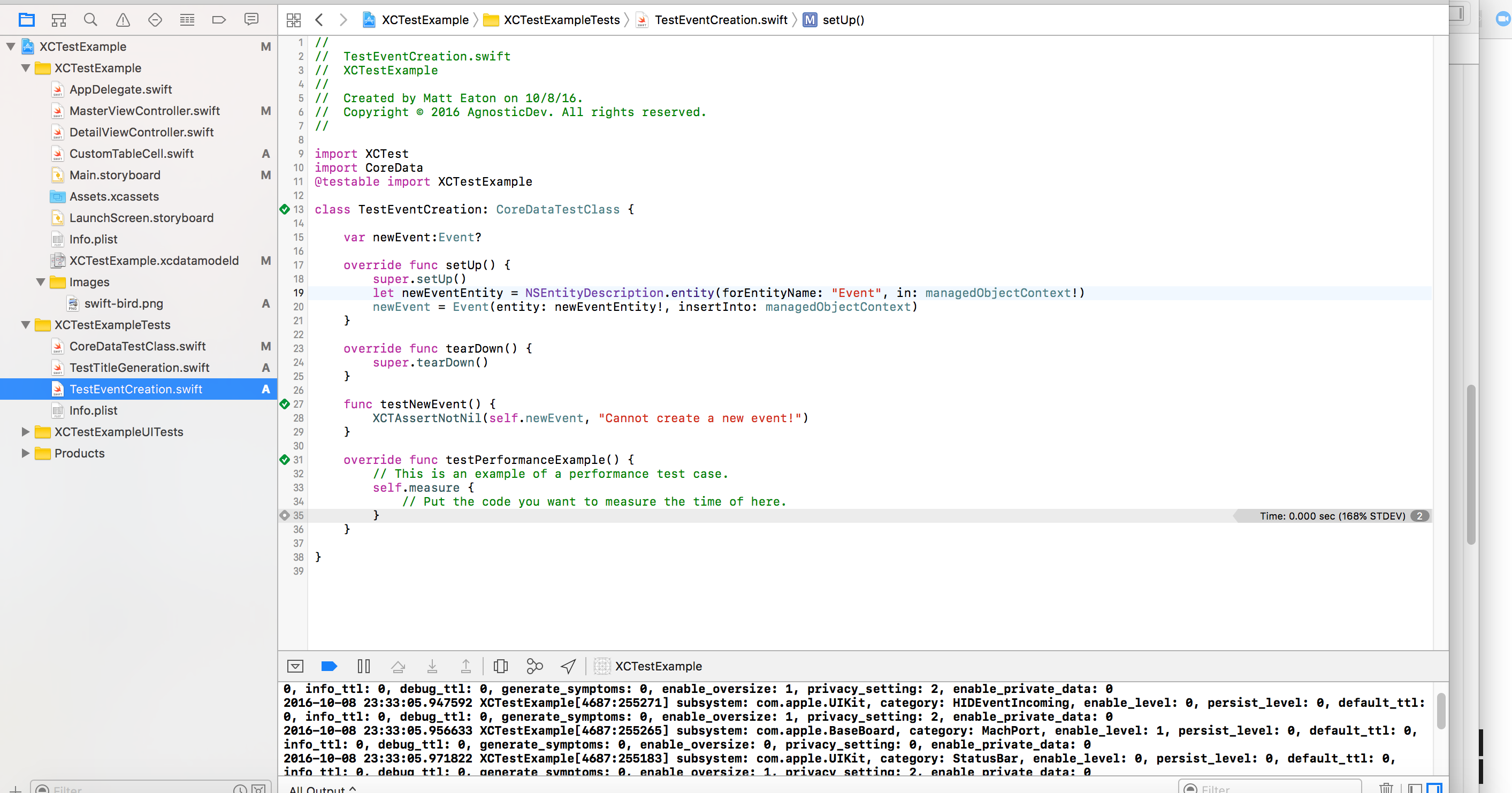
Task: Select CoreDataTestClass.swift in the navigator
Action: [138, 345]
